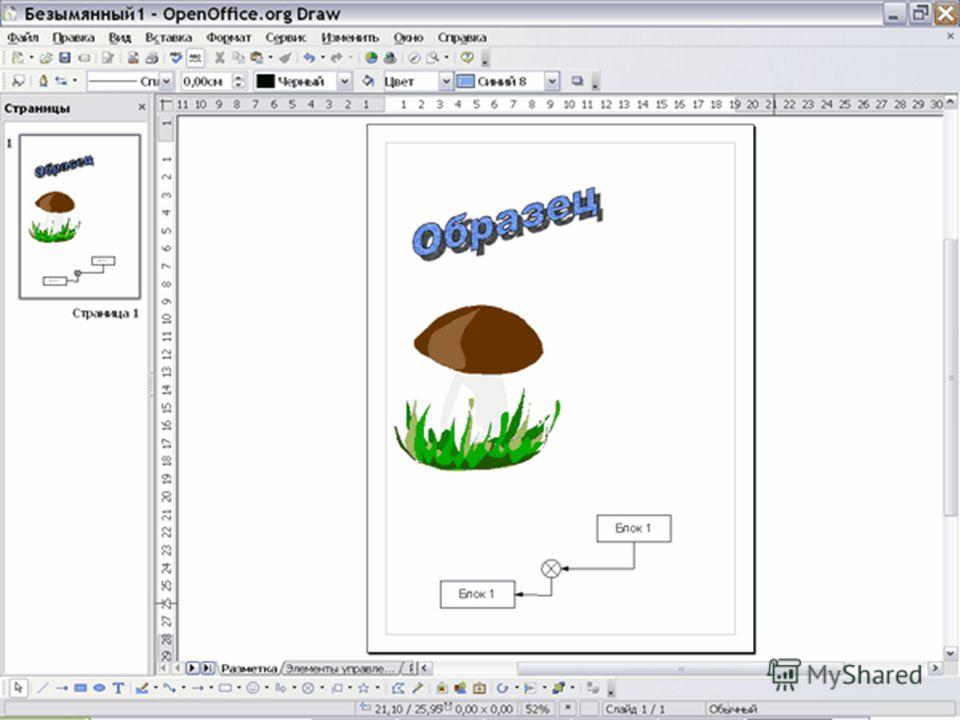
Task: Open the Вставка menu
Action: coord(168,37)
